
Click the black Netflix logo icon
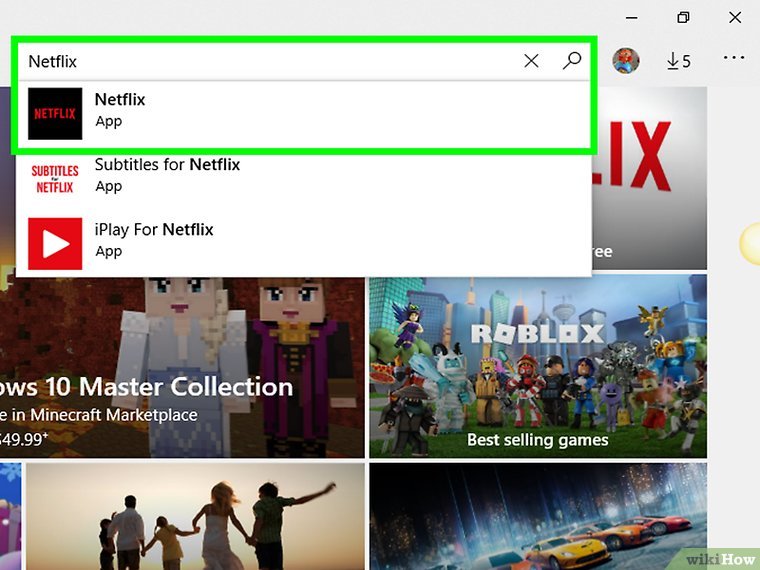click(x=55, y=113)
